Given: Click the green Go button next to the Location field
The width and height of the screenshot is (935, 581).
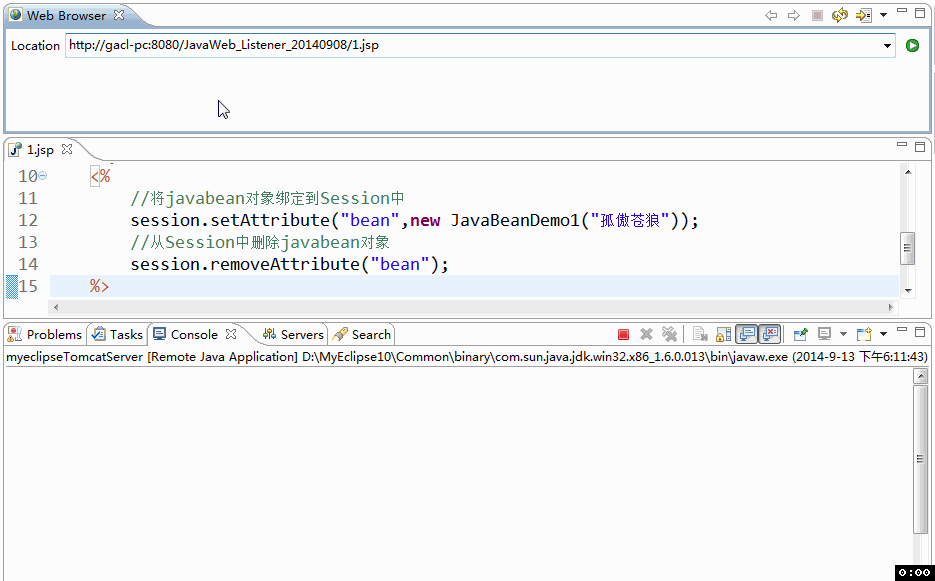Looking at the screenshot, I should 914,45.
